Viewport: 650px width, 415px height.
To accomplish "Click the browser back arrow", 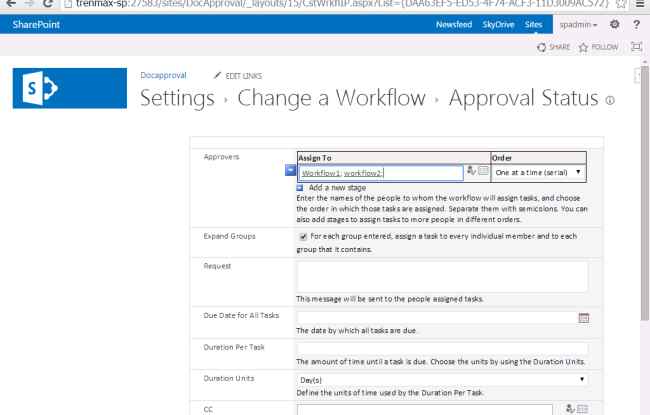I will [x=11, y=4].
